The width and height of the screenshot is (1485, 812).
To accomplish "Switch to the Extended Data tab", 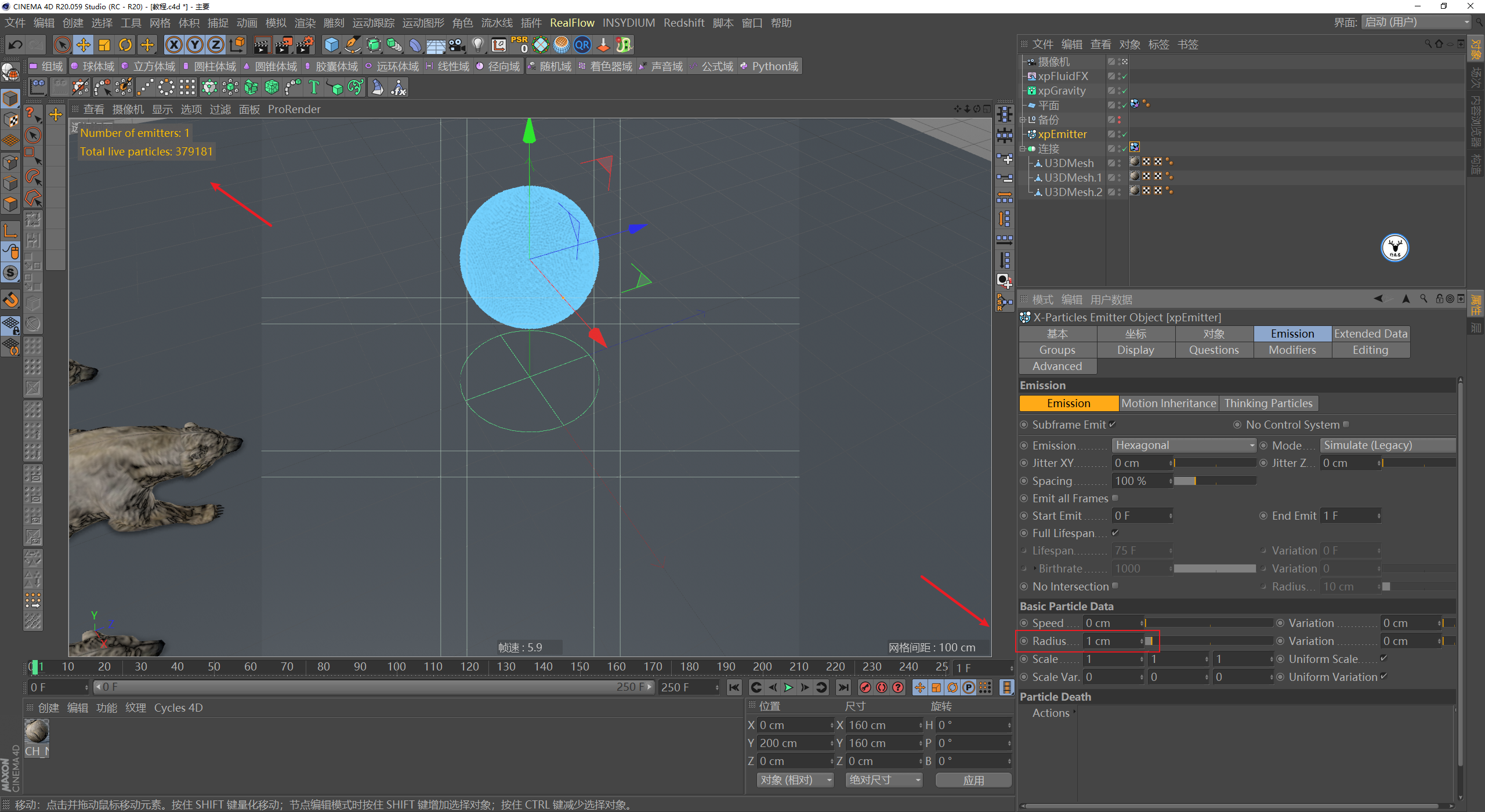I will (1370, 333).
